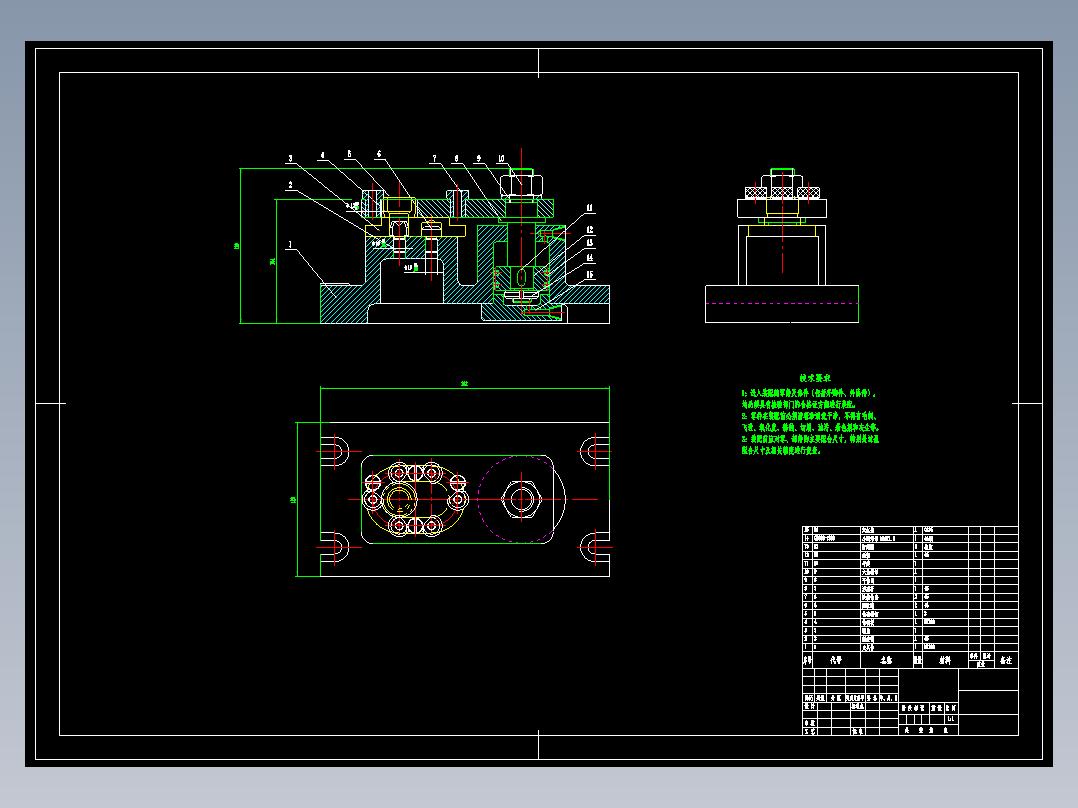Click the width dimension above the plan view

tap(464, 384)
